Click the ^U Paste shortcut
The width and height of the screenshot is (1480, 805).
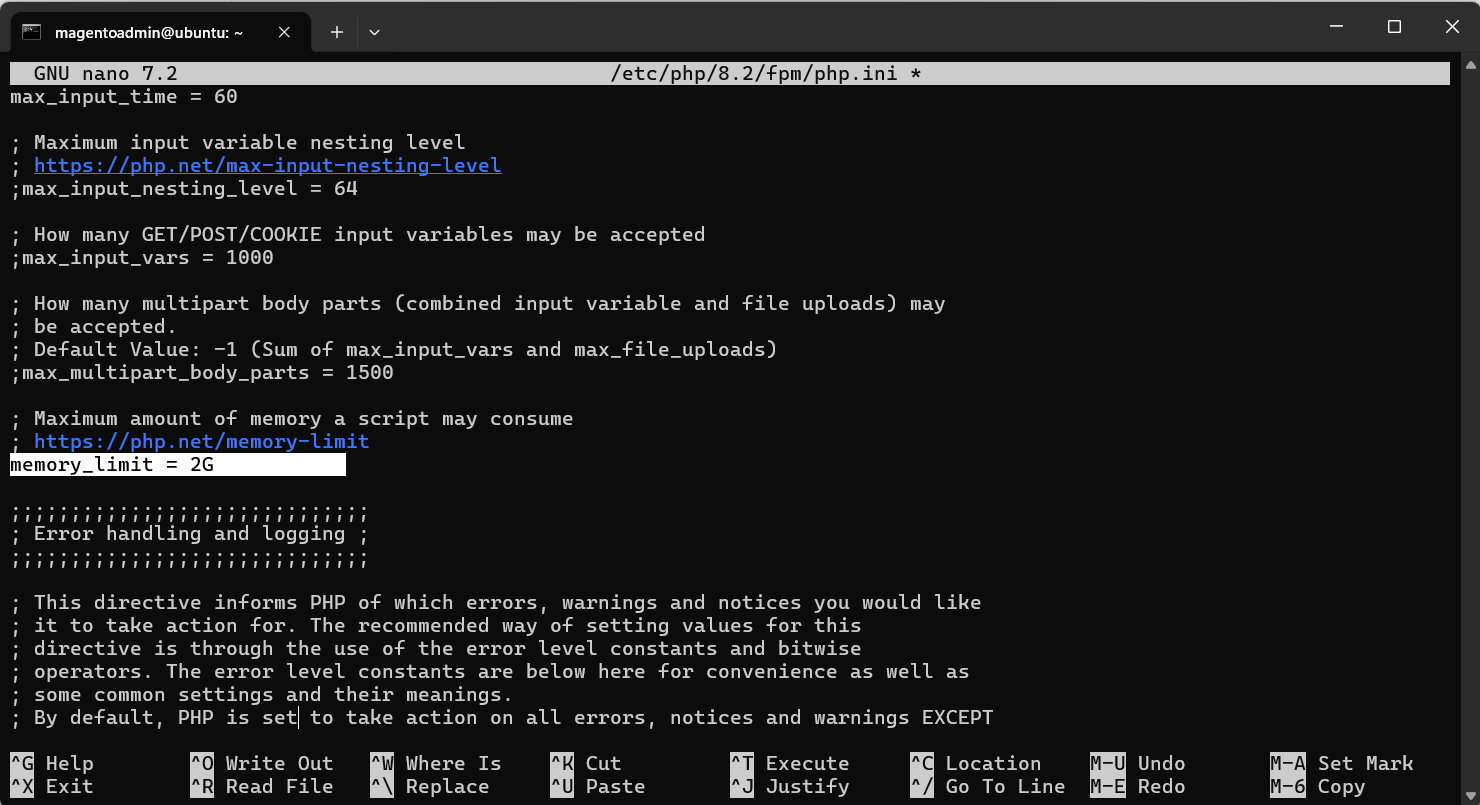(x=597, y=787)
